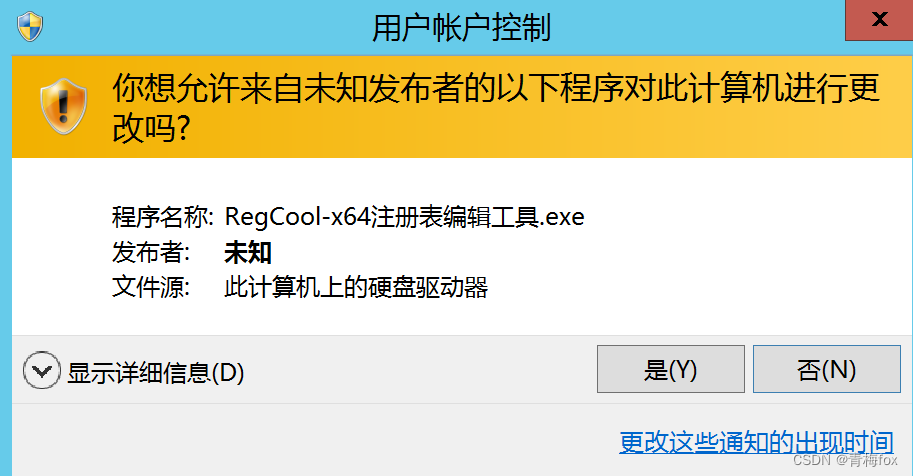Image resolution: width=913 pixels, height=476 pixels.
Task: Click the yellow warning banner background
Action: pos(462,107)
